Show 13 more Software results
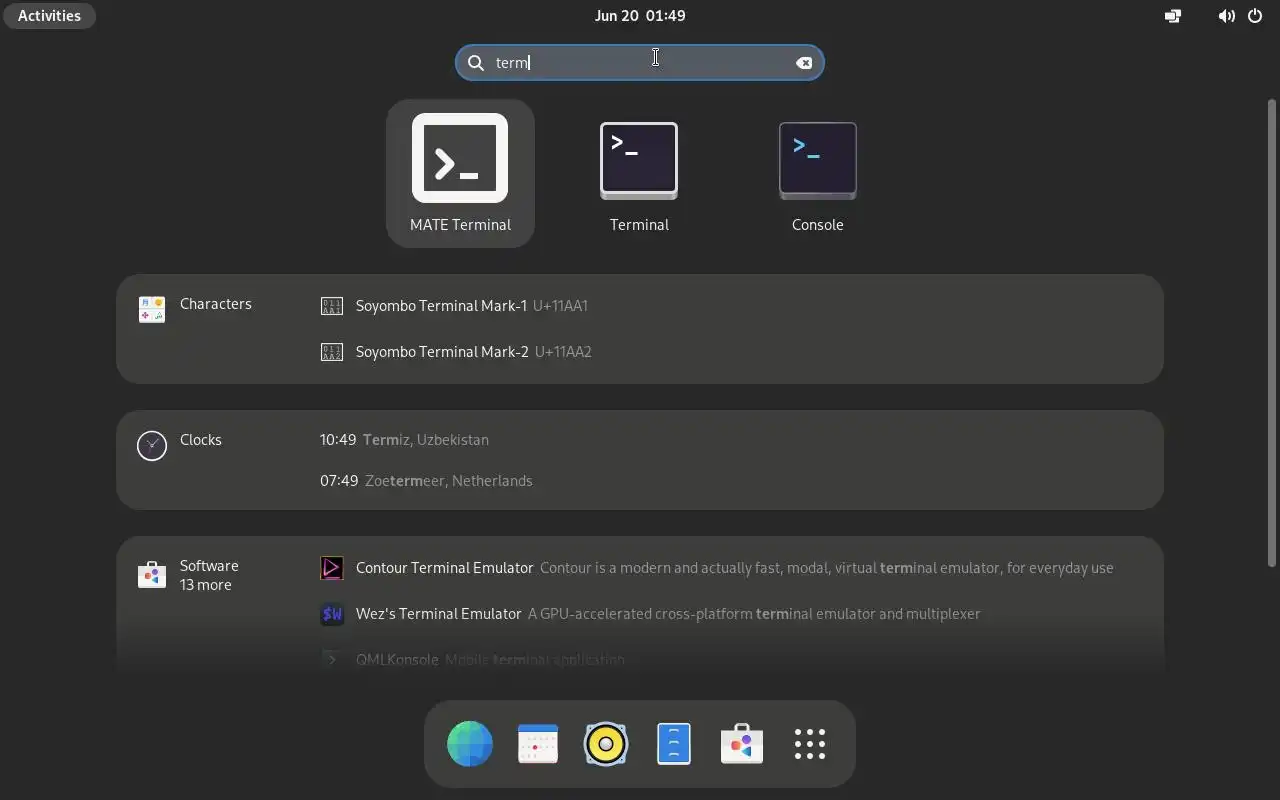1280x800 pixels. click(205, 585)
